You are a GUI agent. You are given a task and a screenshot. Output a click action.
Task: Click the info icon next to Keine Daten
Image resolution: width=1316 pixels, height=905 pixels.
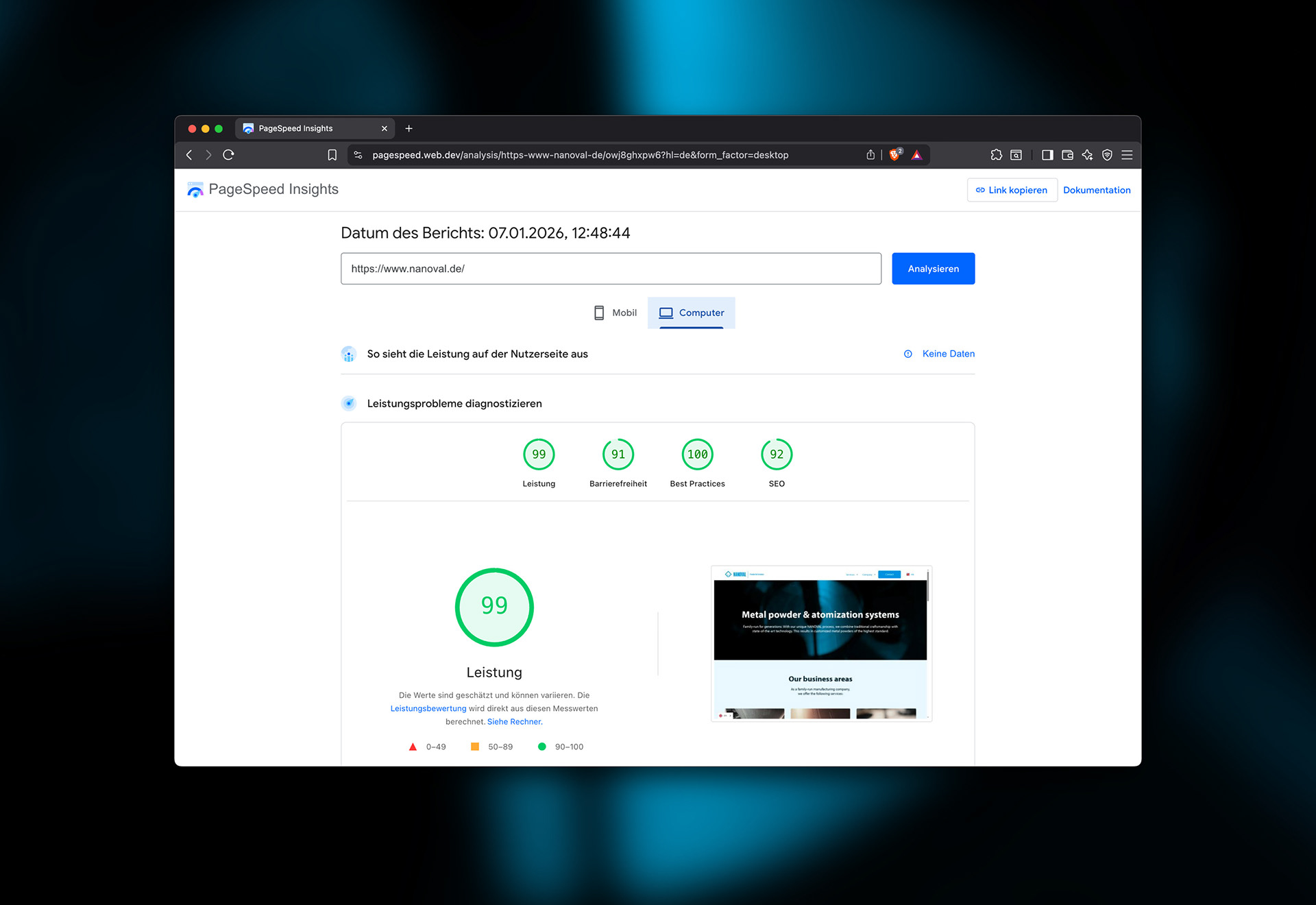click(x=907, y=354)
